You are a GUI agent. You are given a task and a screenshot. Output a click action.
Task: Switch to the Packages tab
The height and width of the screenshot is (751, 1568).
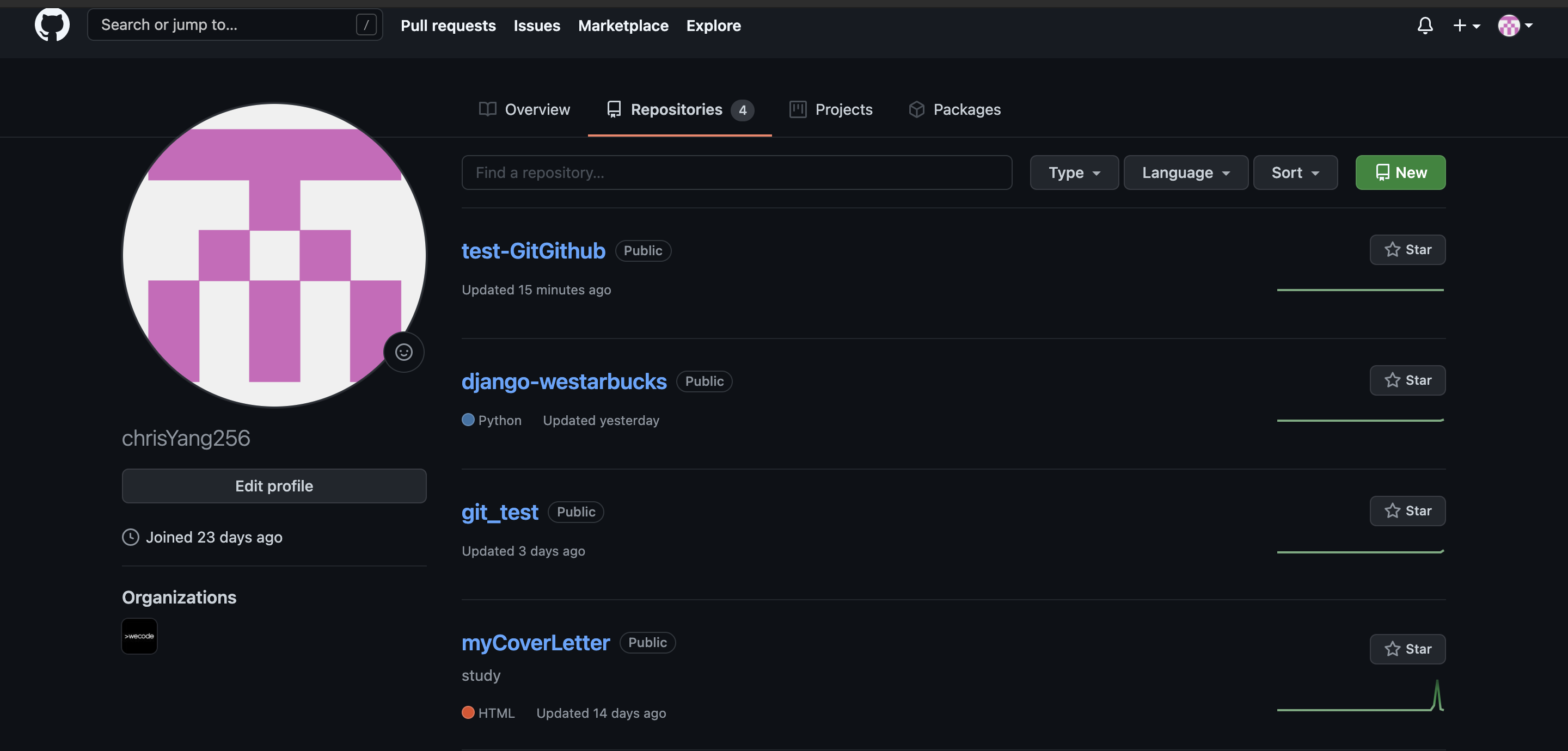[x=954, y=109]
